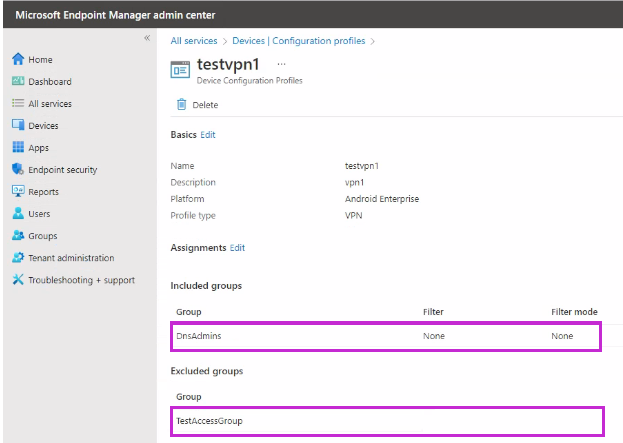Viewport: 623px width, 443px height.
Task: Click the Devices monitor icon
Action: 18,125
